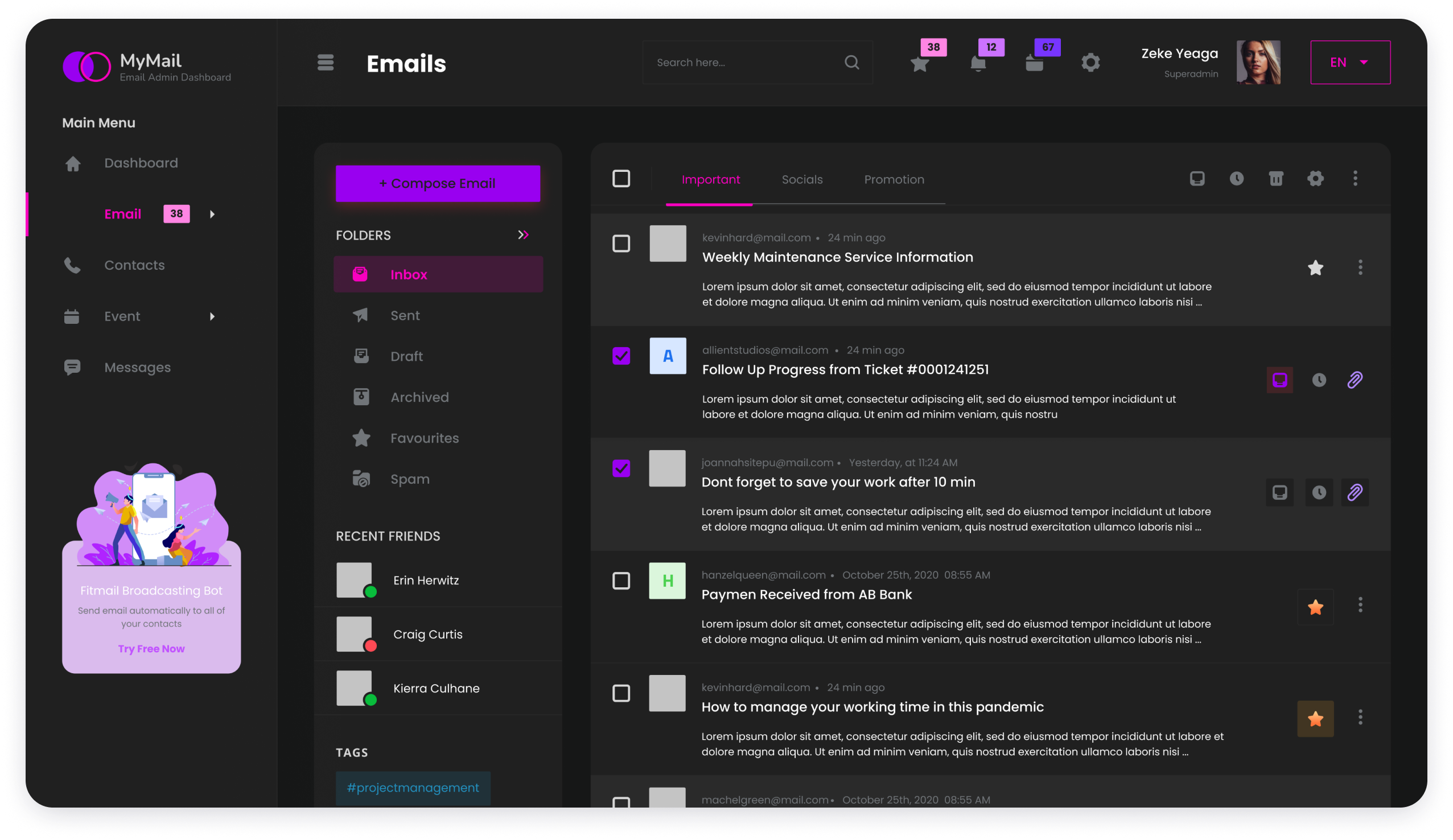
Task: Click the starred icon on Paymen Received email
Action: pos(1315,605)
